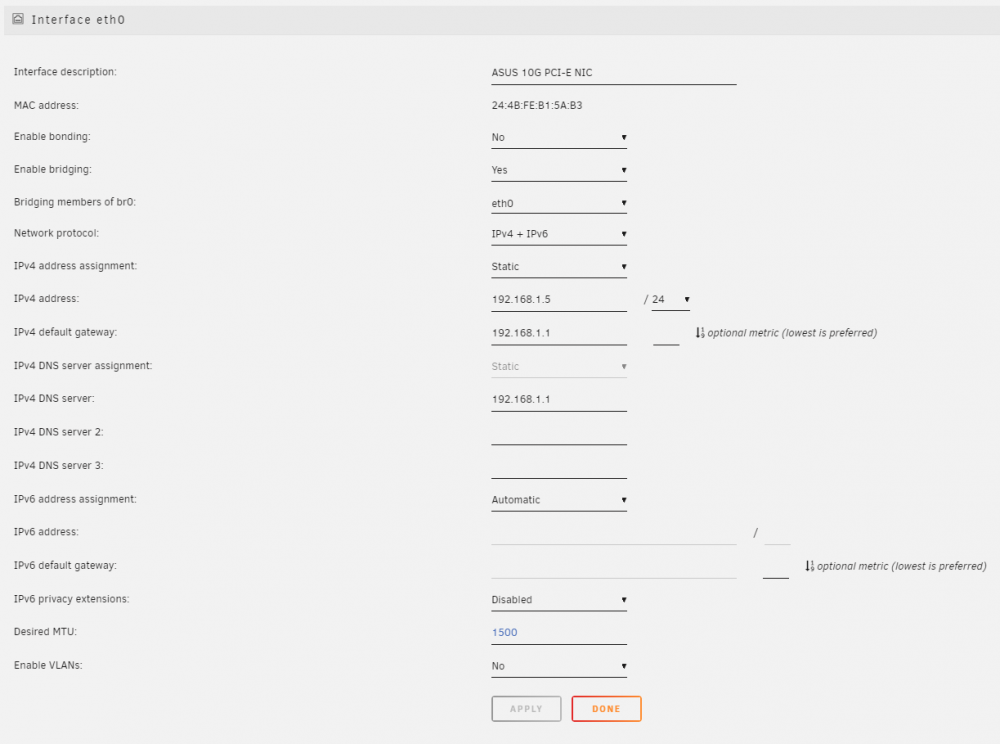Click the Network protocol label
This screenshot has height=744, width=1000.
pos(57,233)
